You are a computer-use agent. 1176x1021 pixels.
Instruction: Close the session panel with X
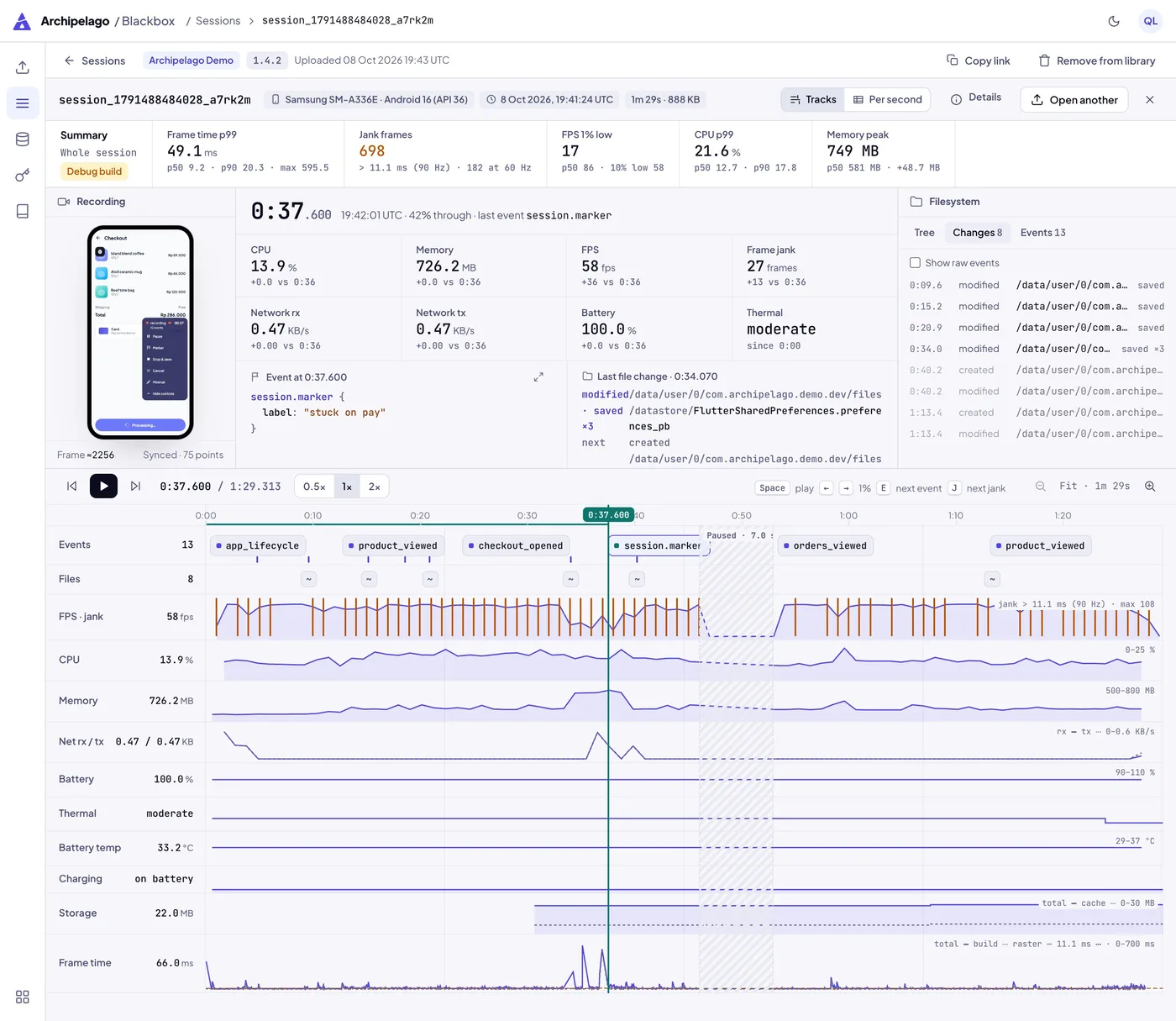pos(1150,99)
